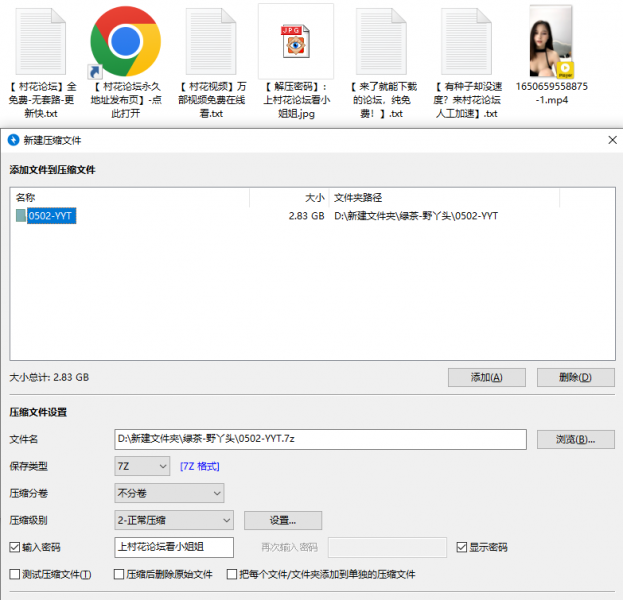Image resolution: width=623 pixels, height=600 pixels.
Task: Click the 浏览(B)... button
Action: point(575,440)
